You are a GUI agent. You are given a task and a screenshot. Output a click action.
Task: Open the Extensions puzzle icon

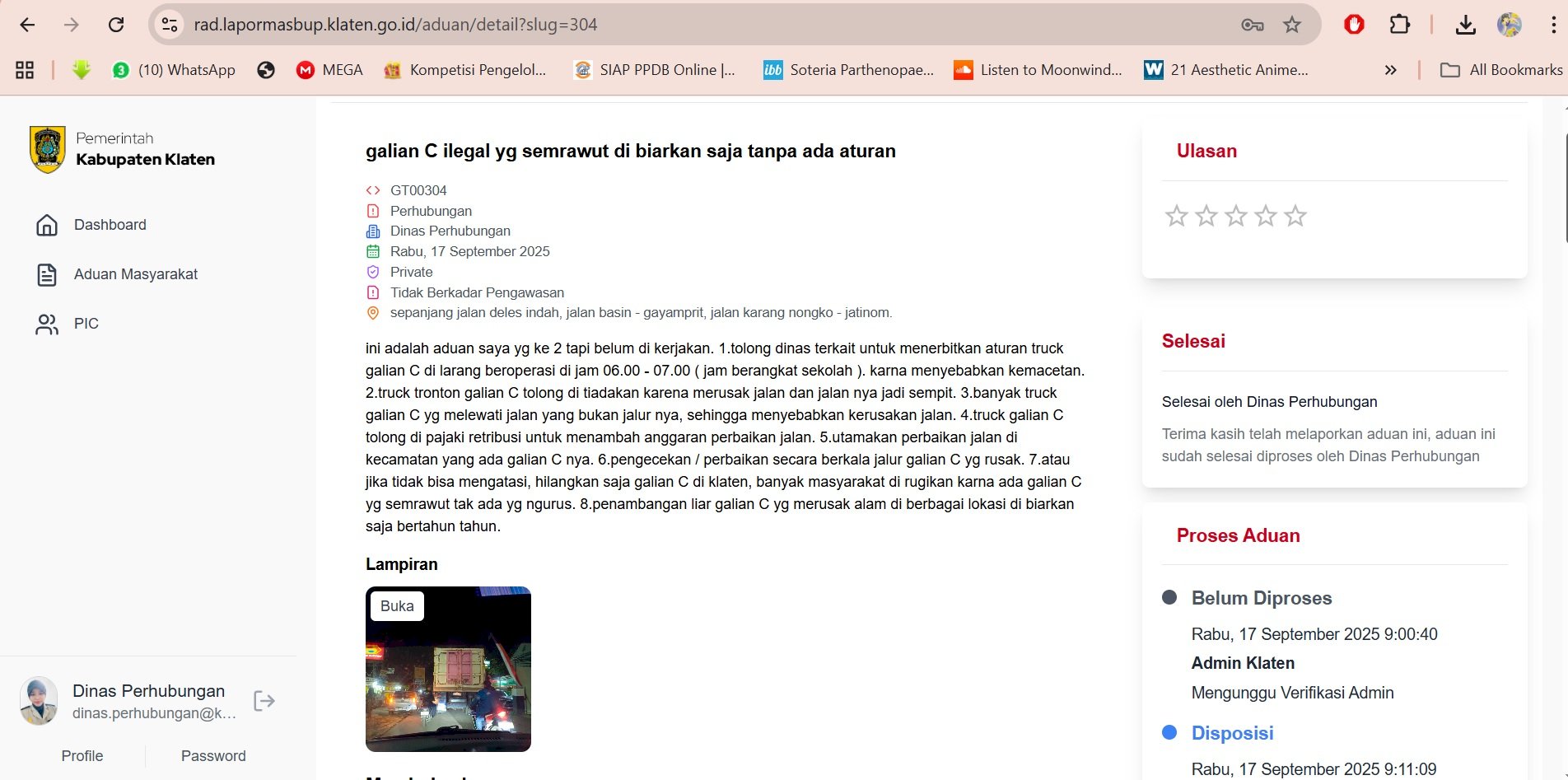coord(1400,25)
